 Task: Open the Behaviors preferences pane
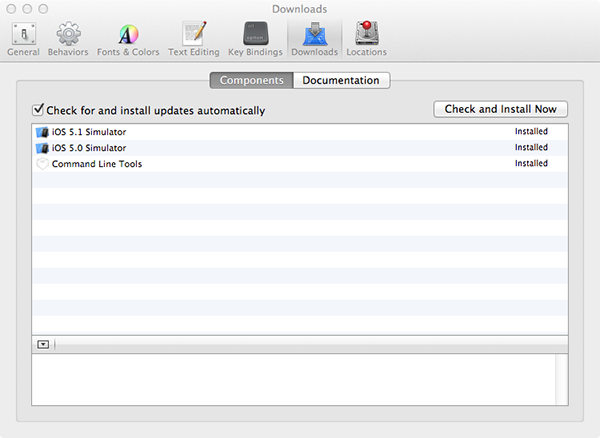(68, 39)
